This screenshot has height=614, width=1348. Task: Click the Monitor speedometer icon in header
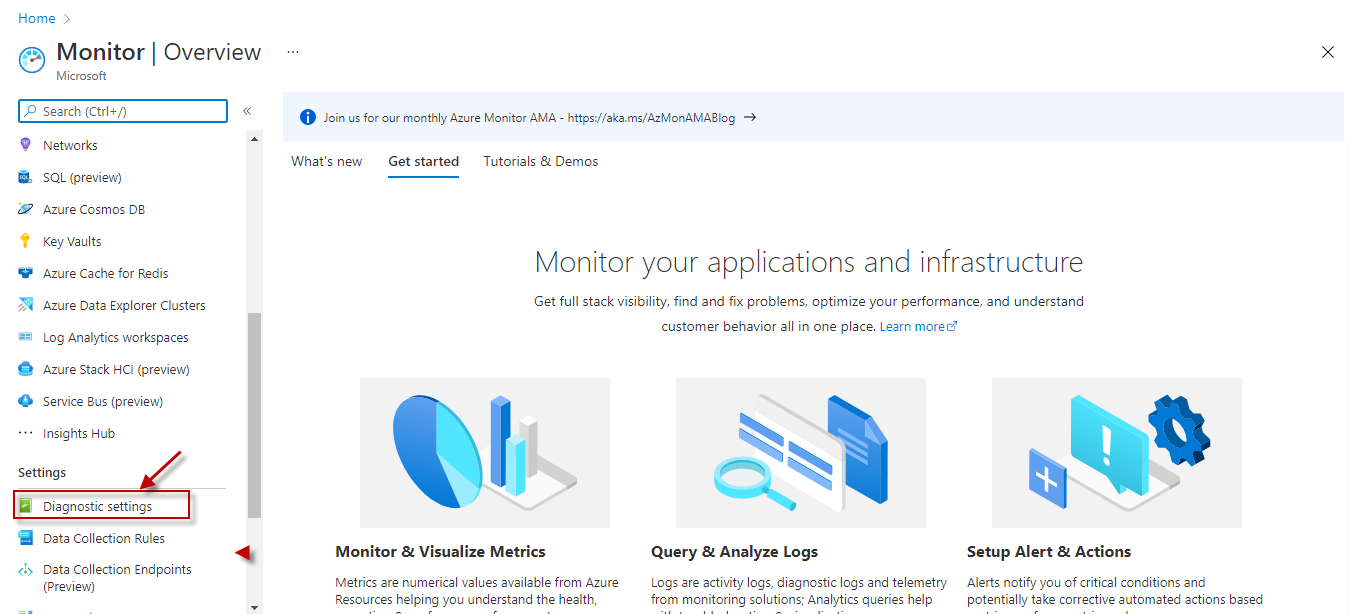(32, 59)
